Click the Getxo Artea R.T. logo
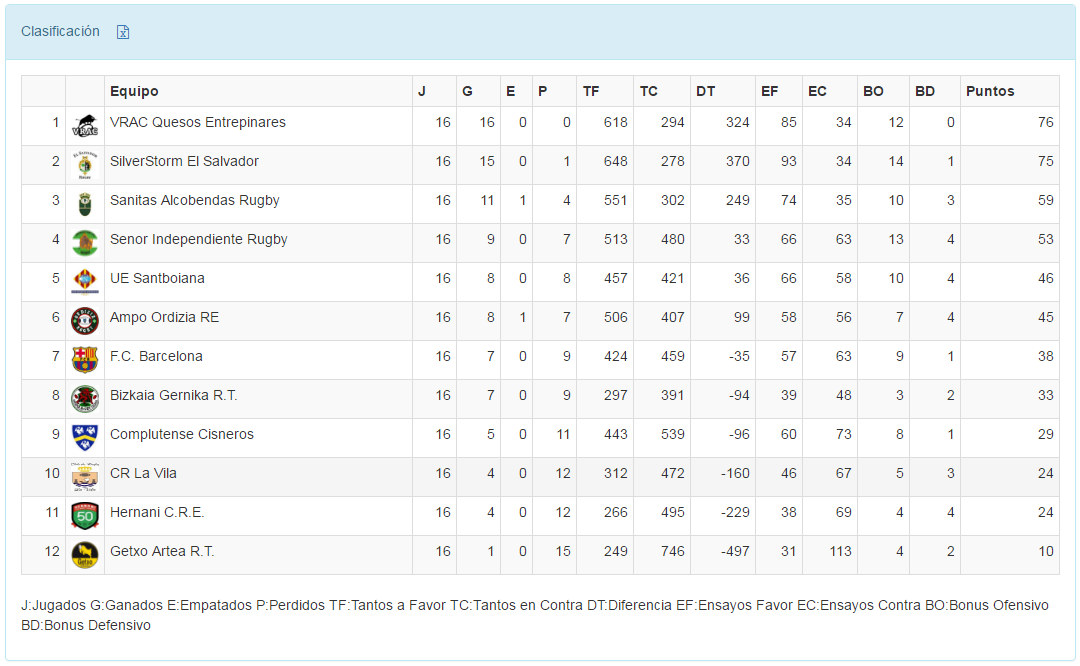Screen dimensions: 1080x666 tap(85, 555)
